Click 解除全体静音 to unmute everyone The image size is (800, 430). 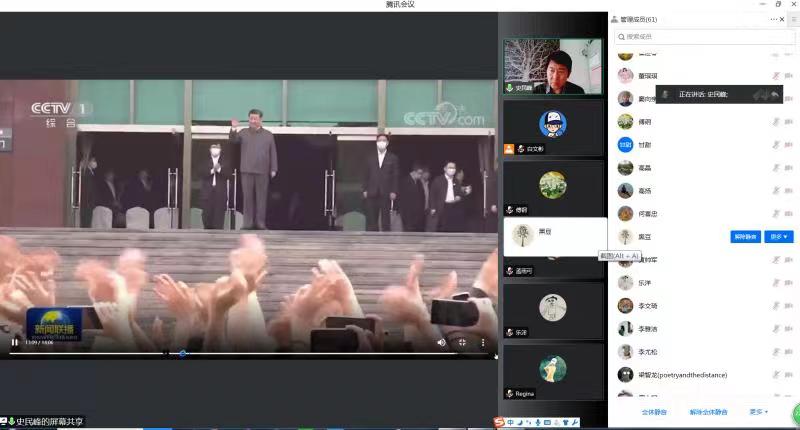click(x=708, y=412)
